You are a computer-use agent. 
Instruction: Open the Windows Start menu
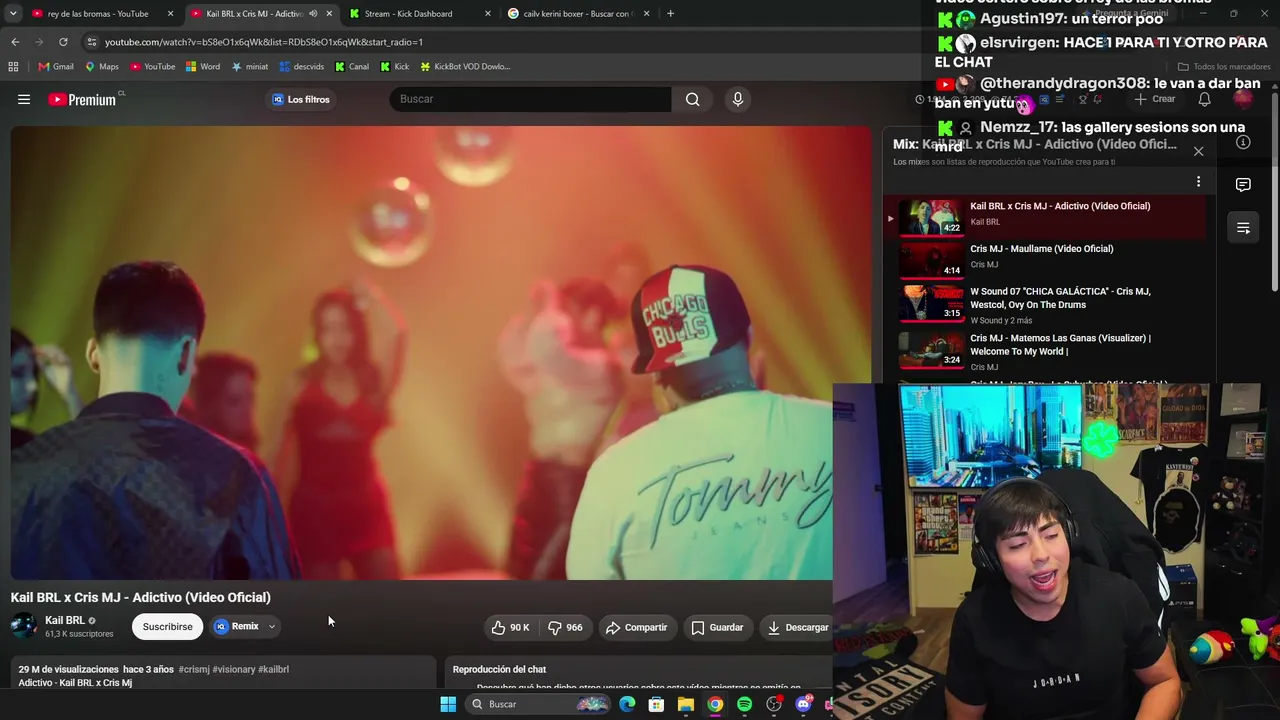click(448, 704)
